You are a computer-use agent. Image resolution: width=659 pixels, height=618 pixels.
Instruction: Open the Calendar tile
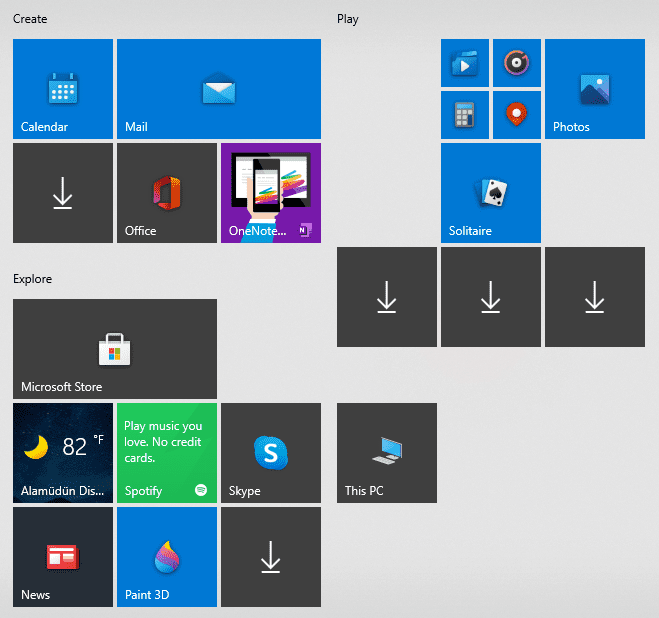click(63, 89)
